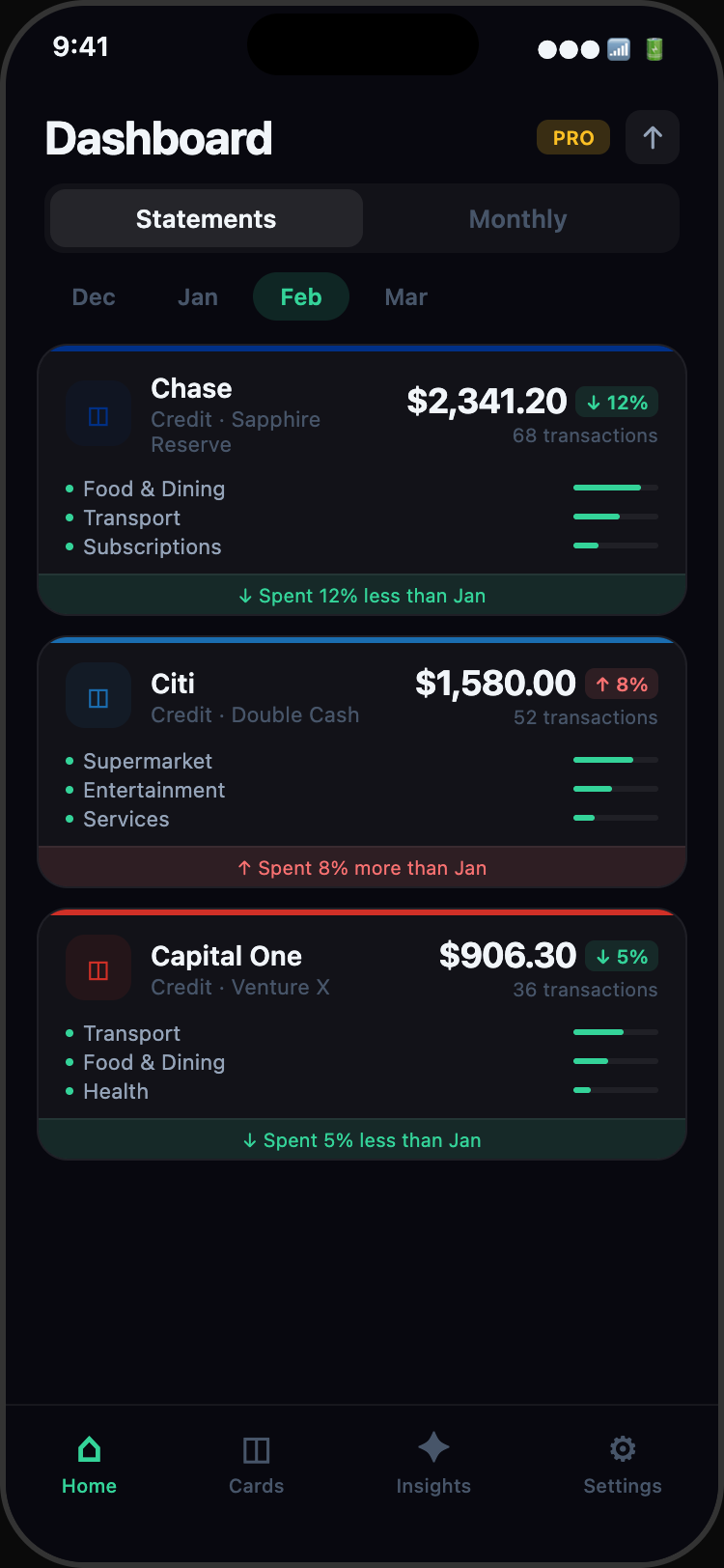Click Chase Food & Dining progress bar
The image size is (724, 1568).
[615, 488]
